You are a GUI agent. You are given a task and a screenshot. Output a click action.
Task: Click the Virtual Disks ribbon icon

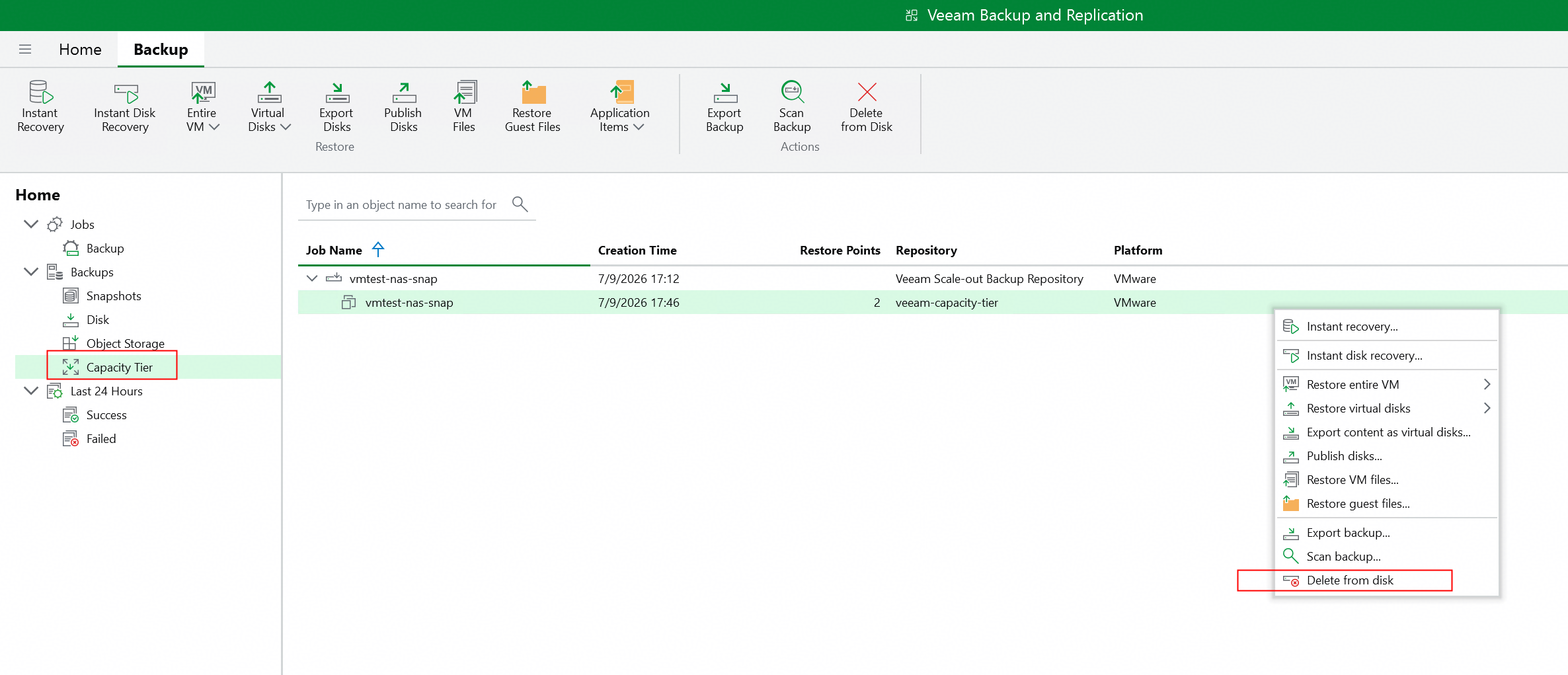tap(269, 93)
